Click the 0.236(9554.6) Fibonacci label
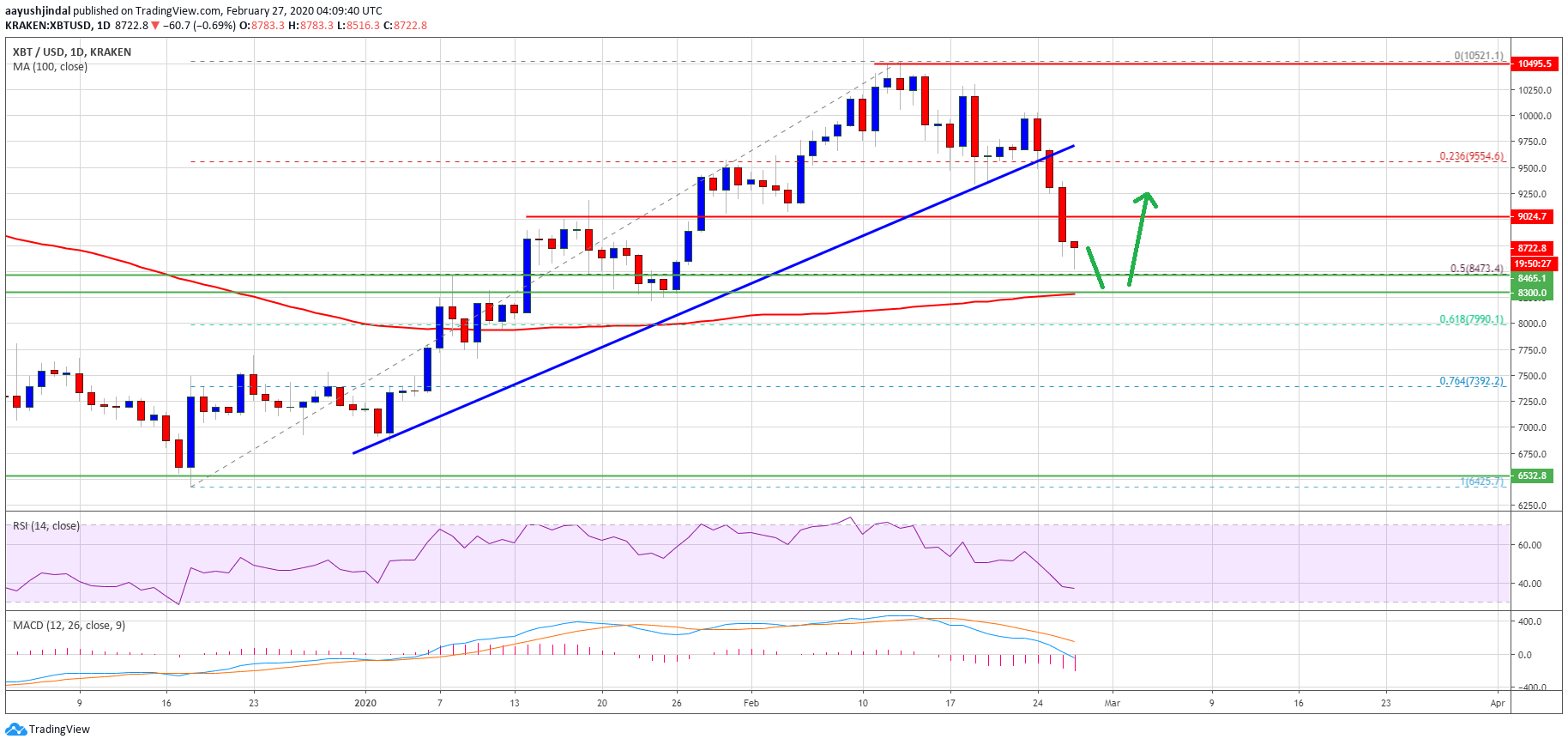1568x745 pixels. [1471, 156]
